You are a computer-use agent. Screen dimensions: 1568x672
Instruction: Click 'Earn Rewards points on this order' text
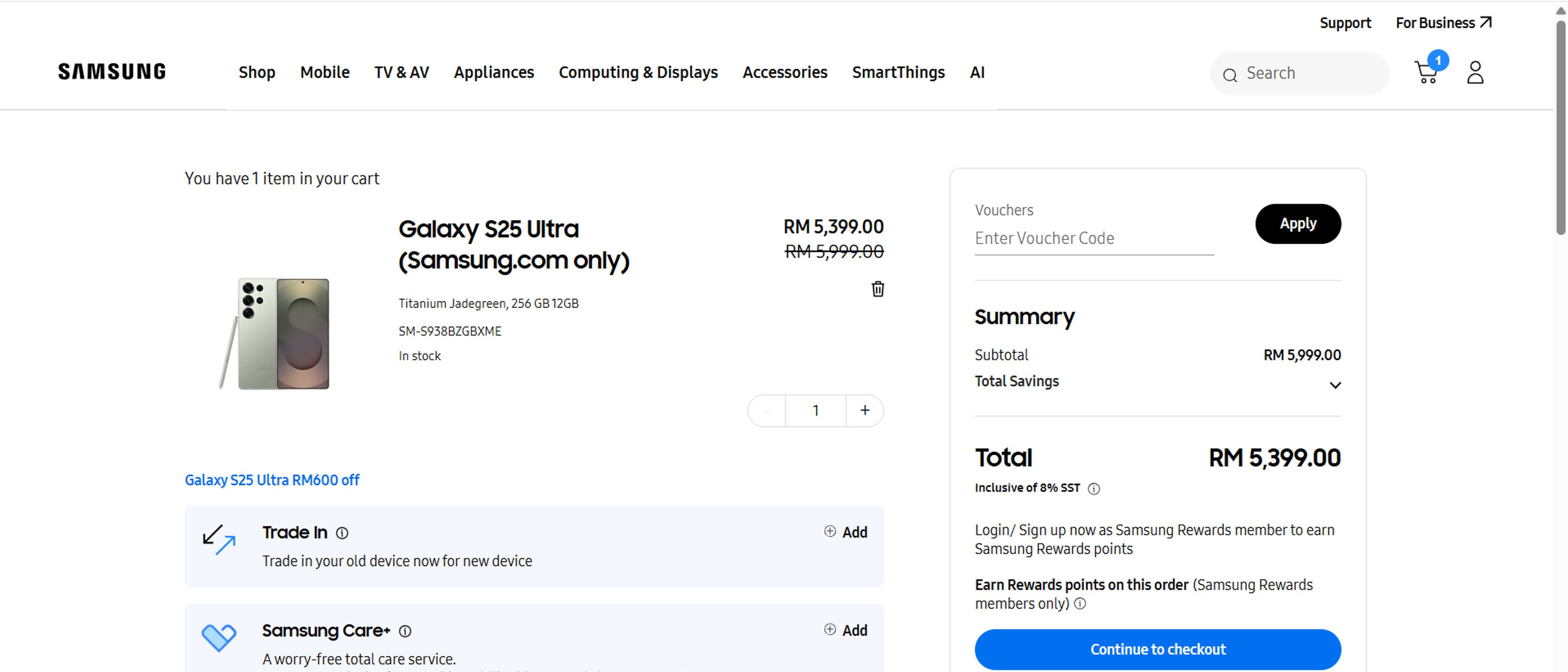tap(1082, 585)
